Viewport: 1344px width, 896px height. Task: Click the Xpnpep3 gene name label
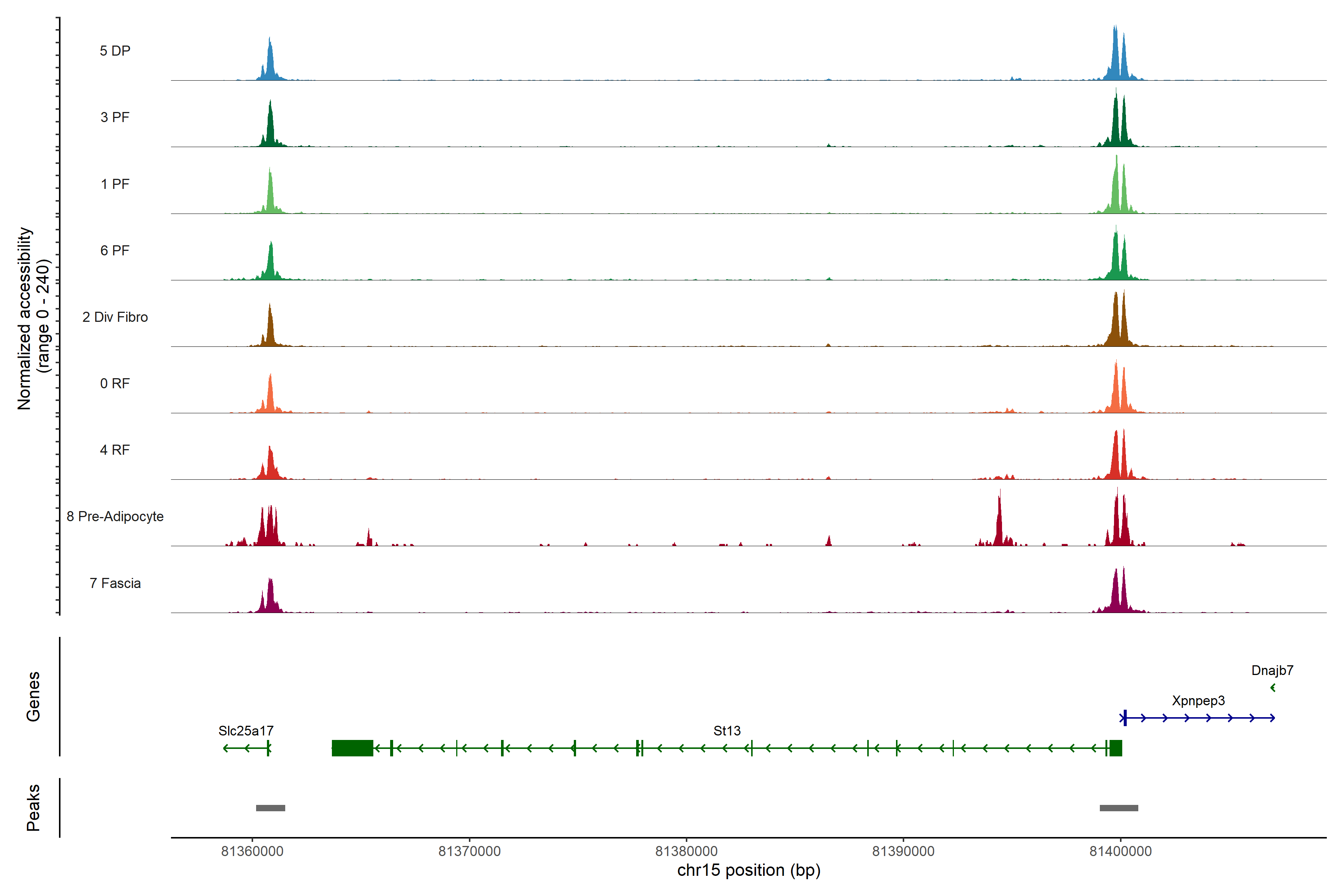1198,701
